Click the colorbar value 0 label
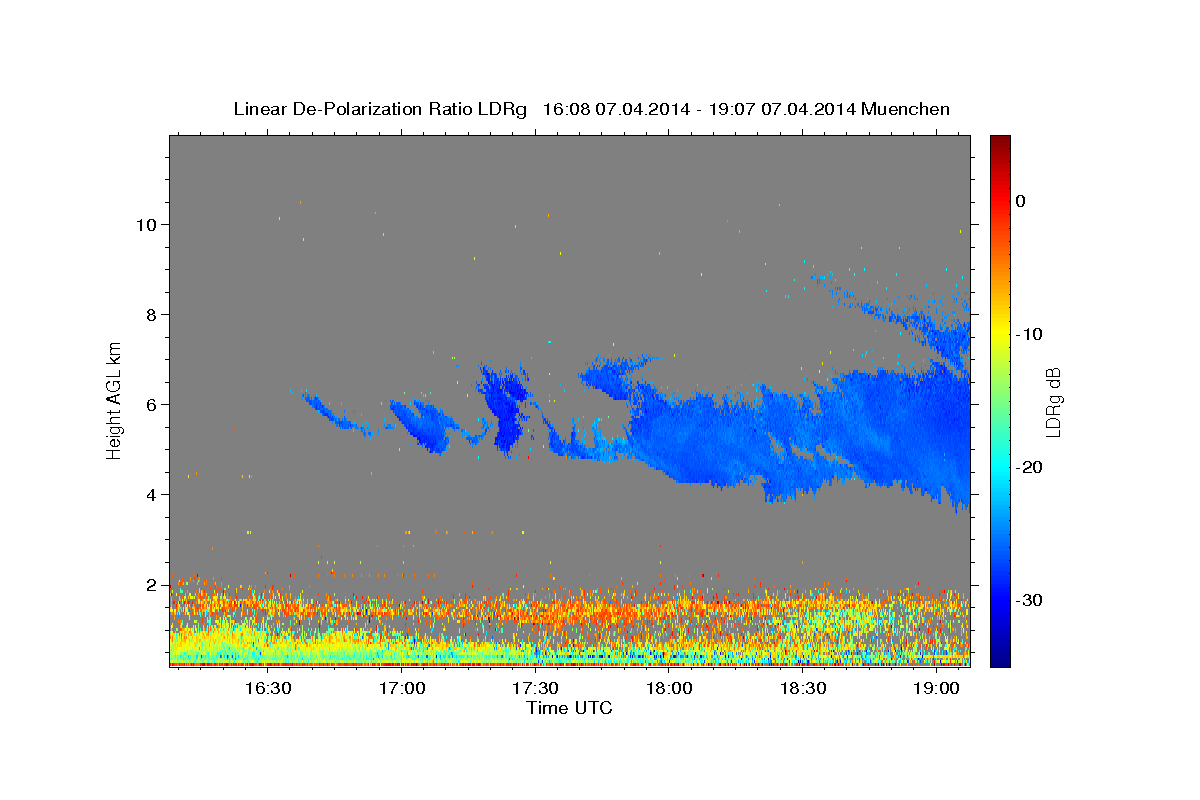 (1021, 201)
